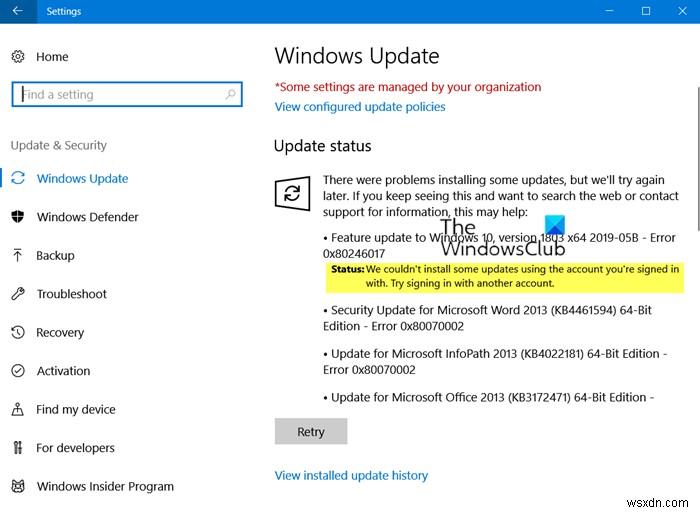Click the search magnifier icon
The width and height of the screenshot is (700, 513).
(x=230, y=94)
